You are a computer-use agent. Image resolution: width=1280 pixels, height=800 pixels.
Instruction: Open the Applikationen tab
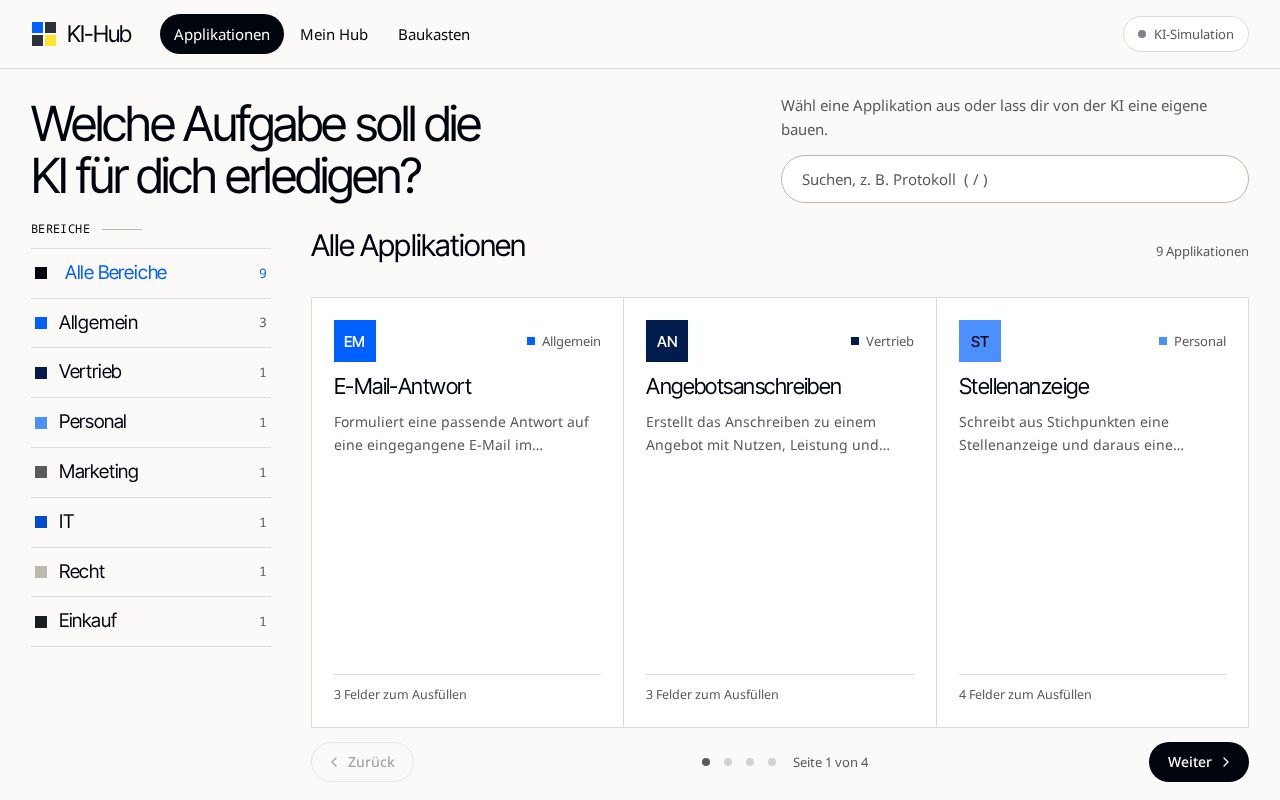[x=222, y=34]
